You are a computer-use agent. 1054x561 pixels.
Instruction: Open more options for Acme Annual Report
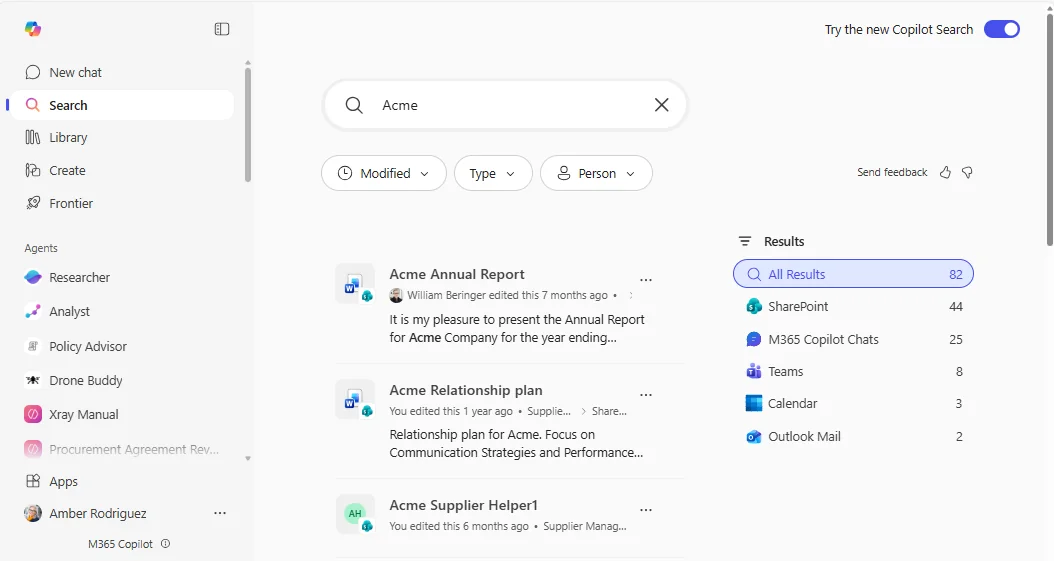(646, 279)
